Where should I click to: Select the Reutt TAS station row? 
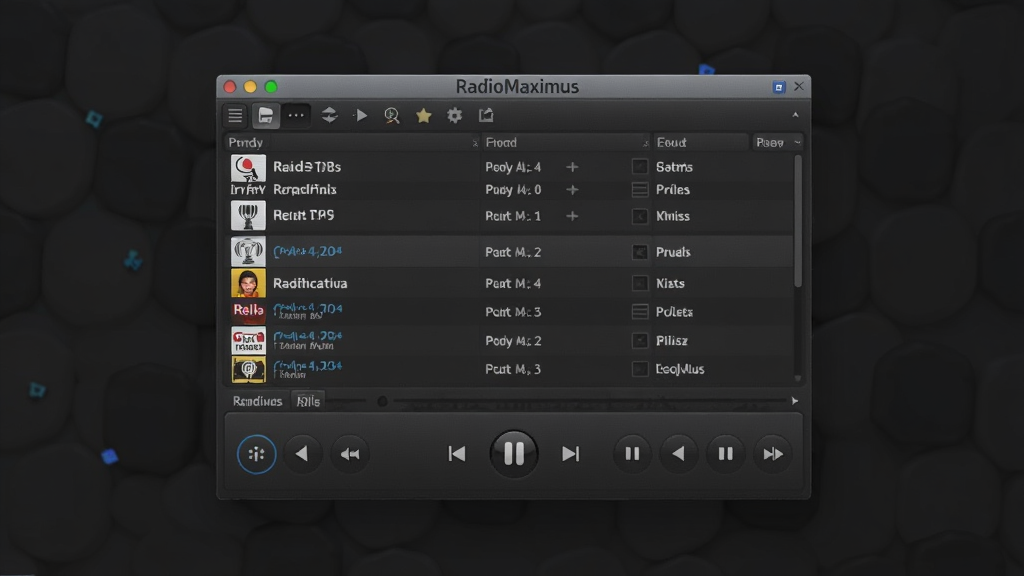point(509,216)
